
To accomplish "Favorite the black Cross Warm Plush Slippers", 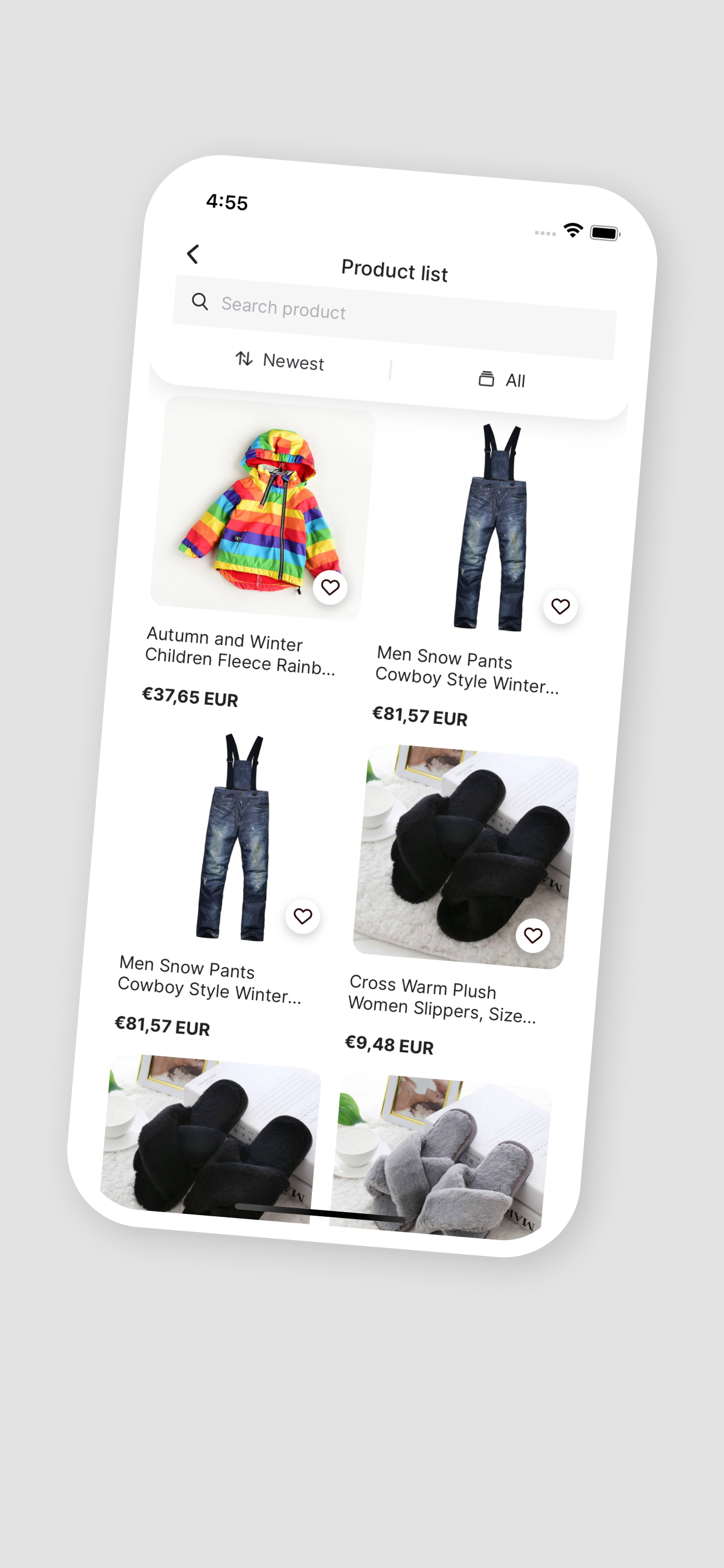I will 533,936.
